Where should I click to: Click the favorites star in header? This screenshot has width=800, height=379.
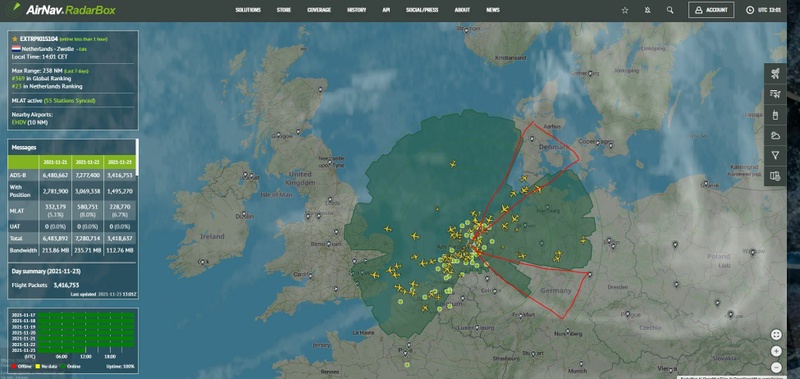point(625,10)
